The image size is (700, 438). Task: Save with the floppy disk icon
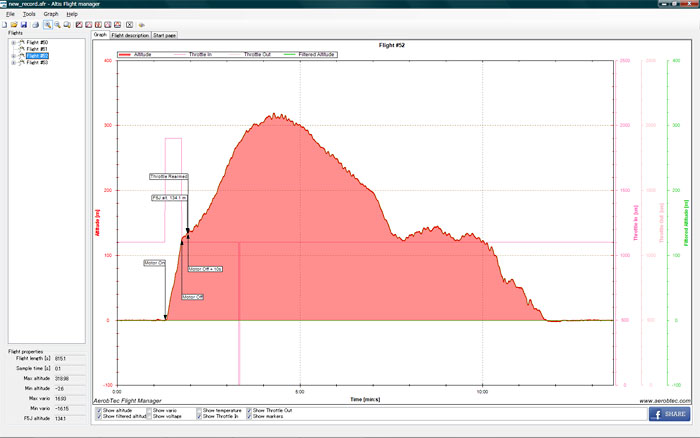point(24,25)
